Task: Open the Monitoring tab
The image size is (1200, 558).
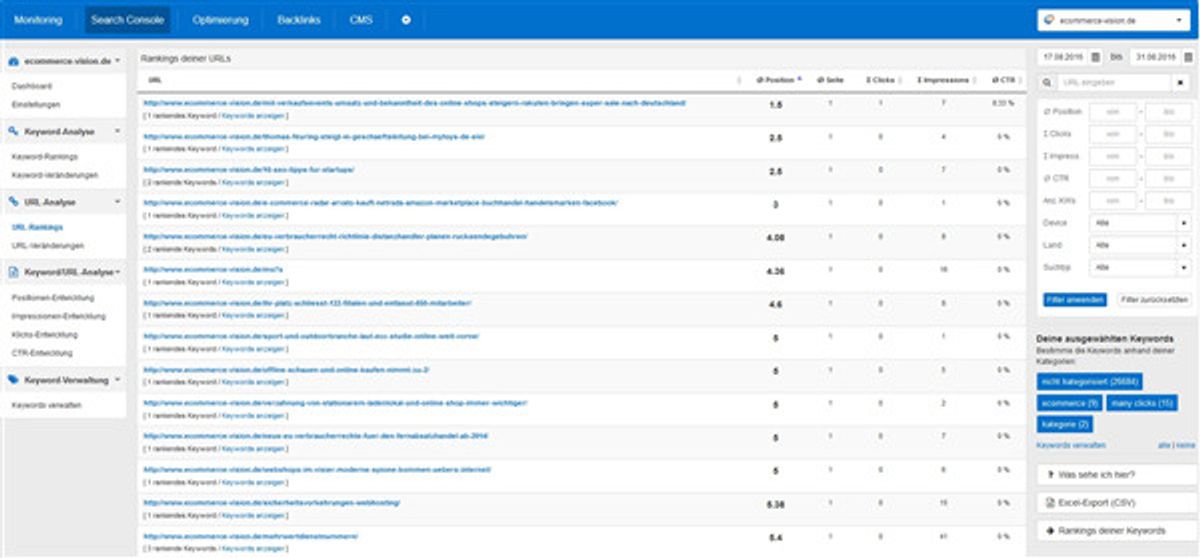Action: pos(37,20)
